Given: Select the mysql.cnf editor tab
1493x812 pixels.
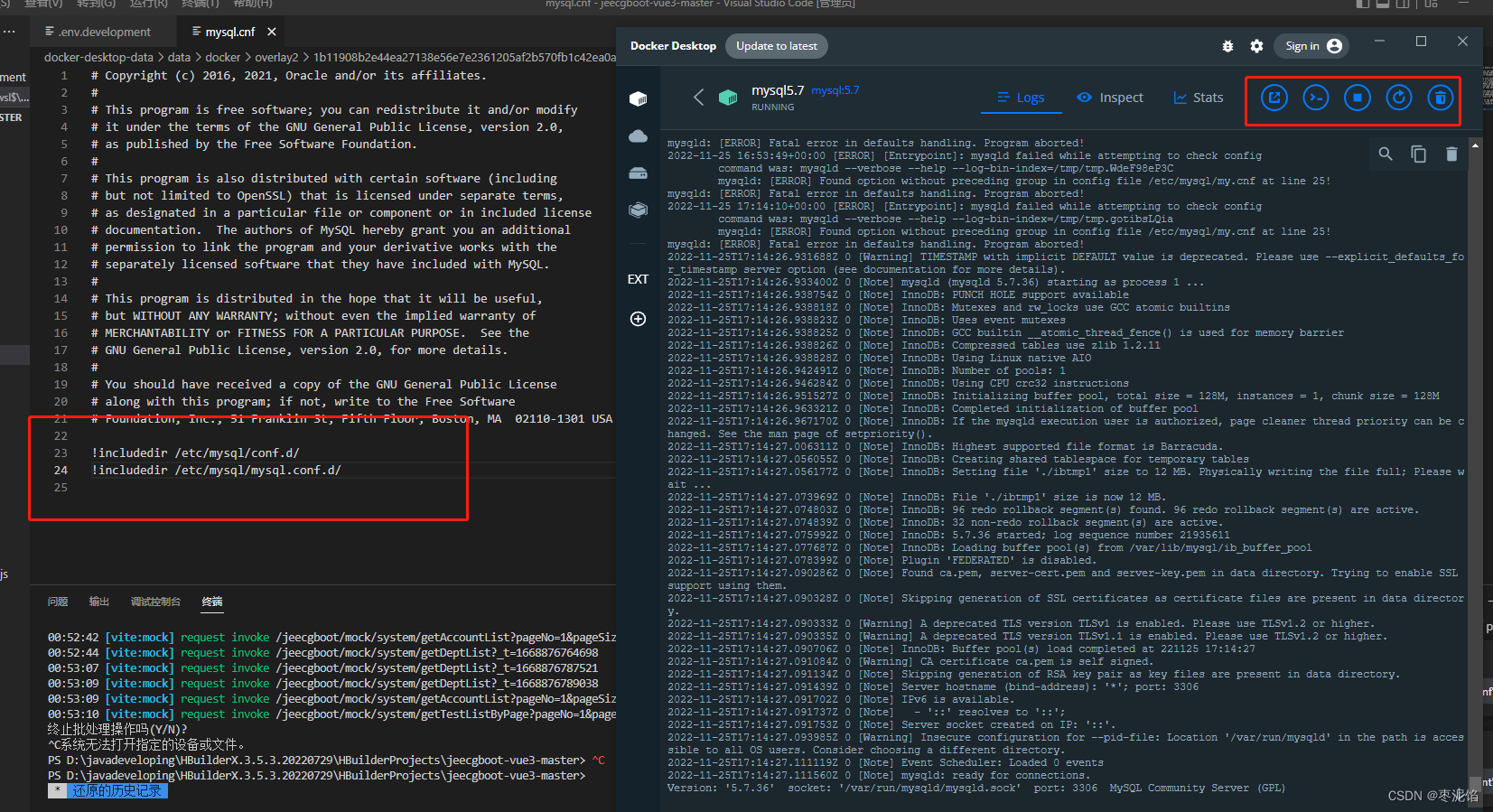Looking at the screenshot, I should [229, 32].
